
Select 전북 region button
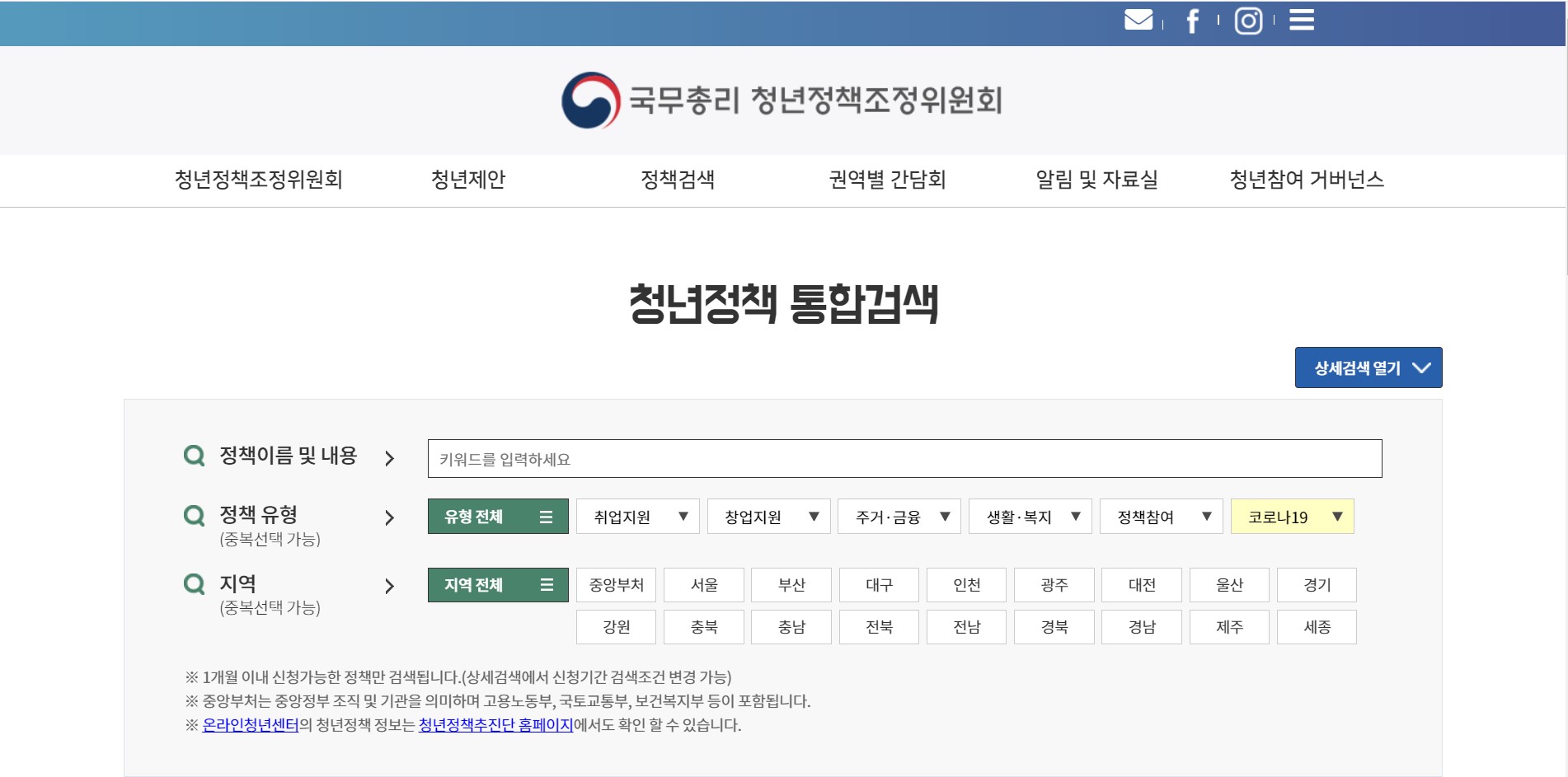click(x=879, y=627)
